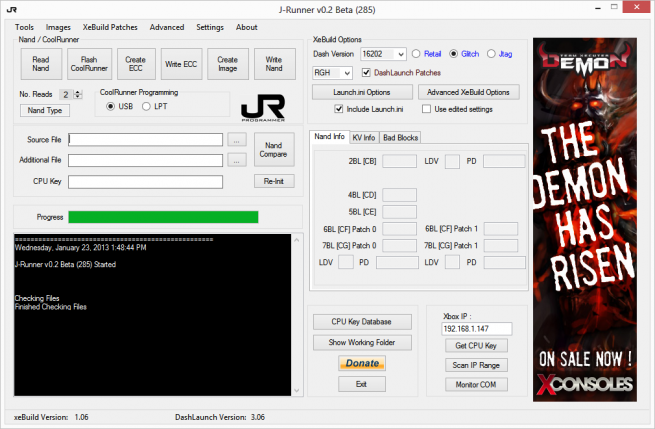Select the Glitch radio option

453,54
